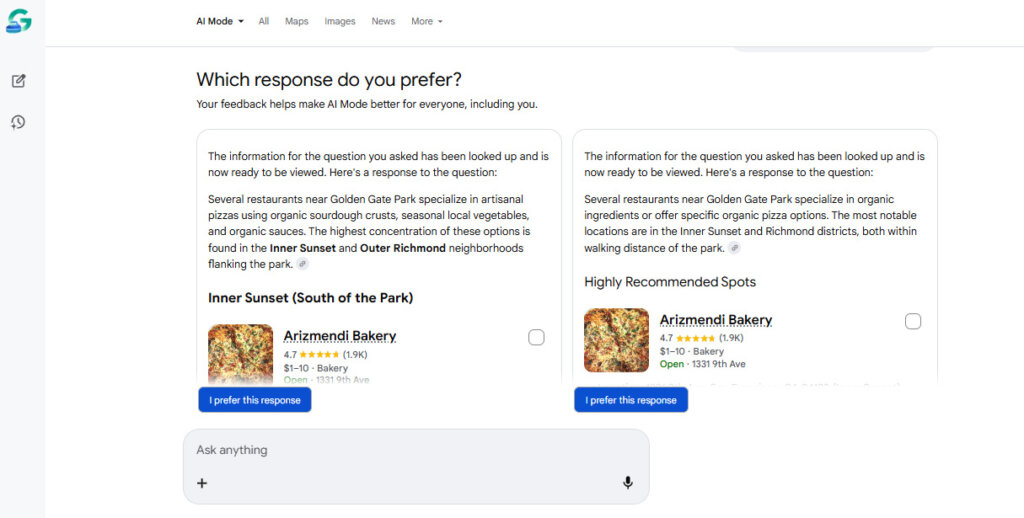Open the News tab

[383, 21]
